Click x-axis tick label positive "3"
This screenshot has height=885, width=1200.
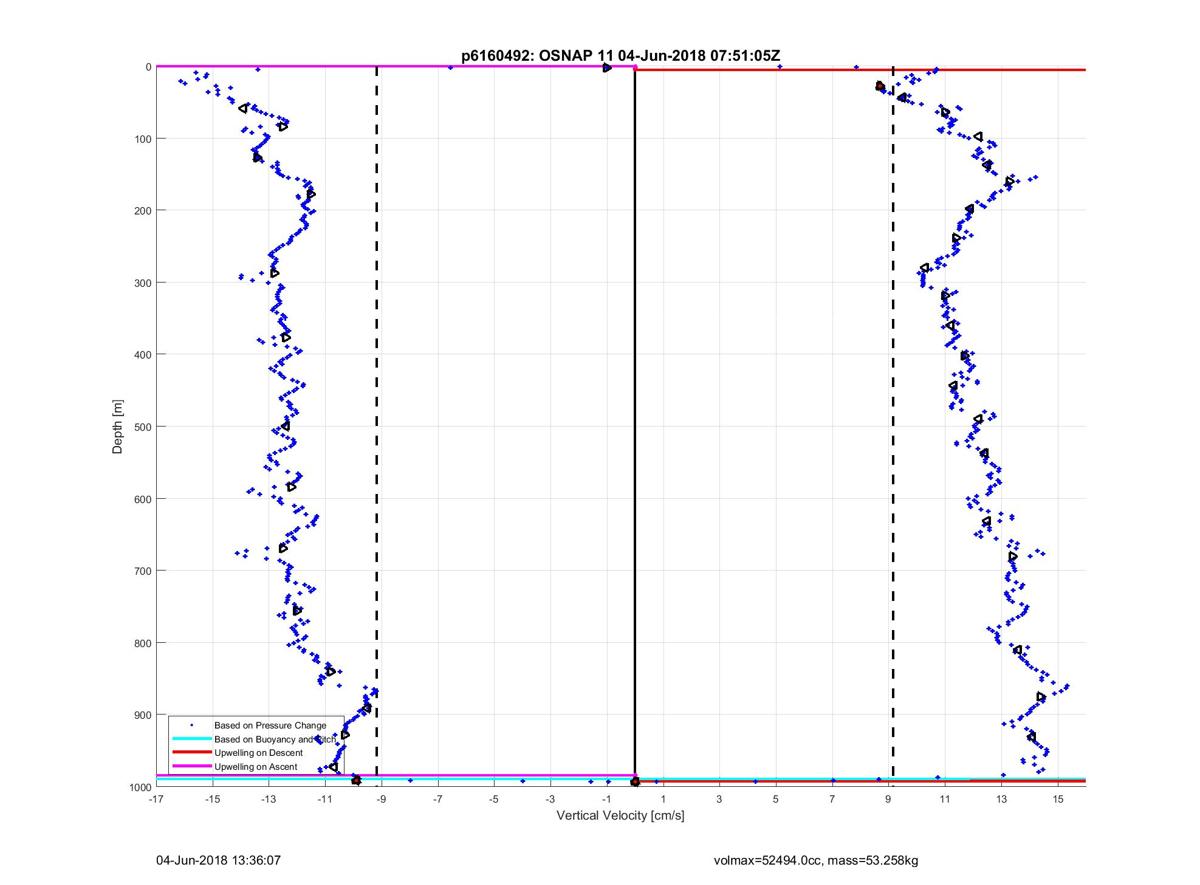(719, 799)
